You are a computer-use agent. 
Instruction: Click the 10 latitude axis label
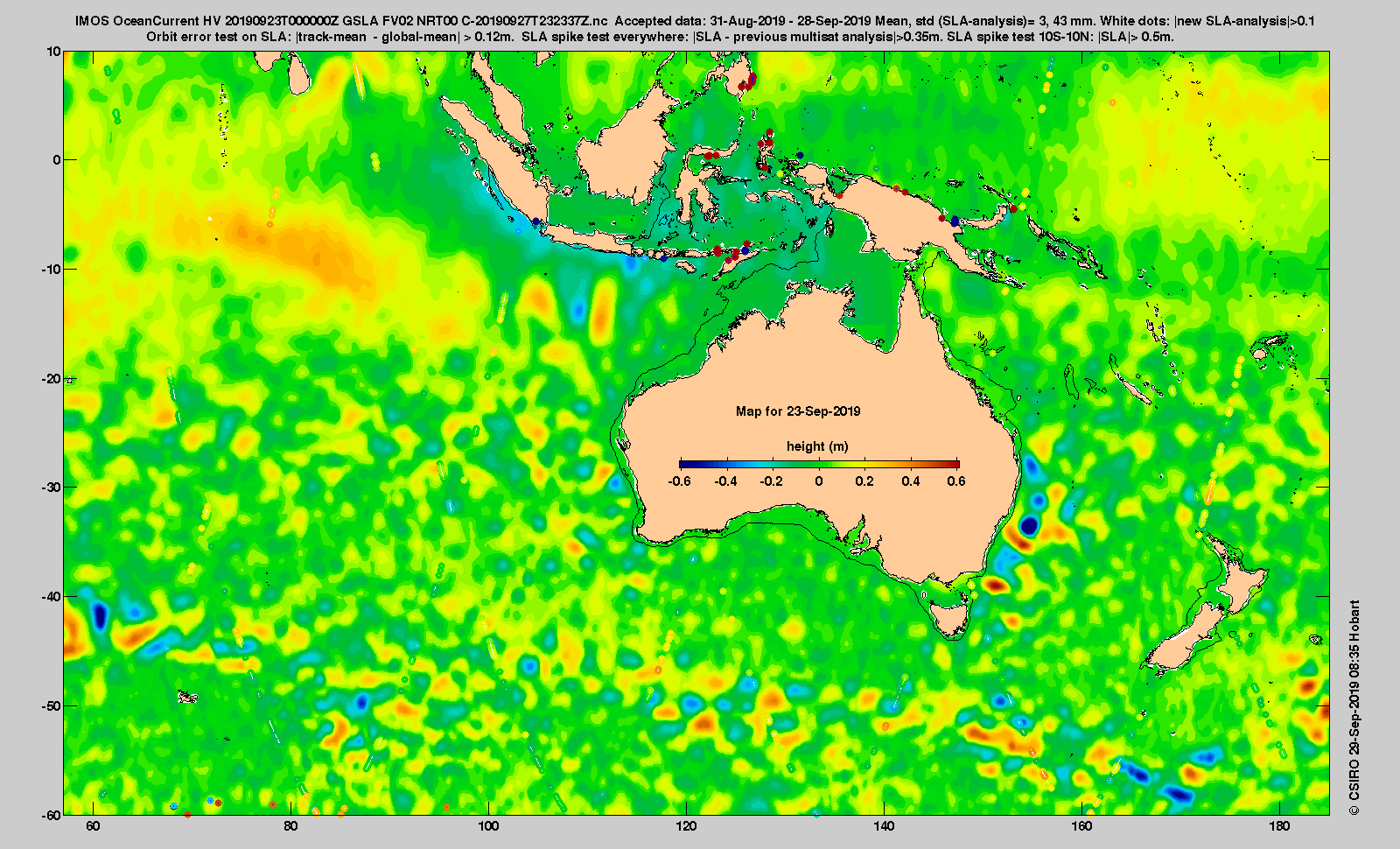(x=54, y=52)
